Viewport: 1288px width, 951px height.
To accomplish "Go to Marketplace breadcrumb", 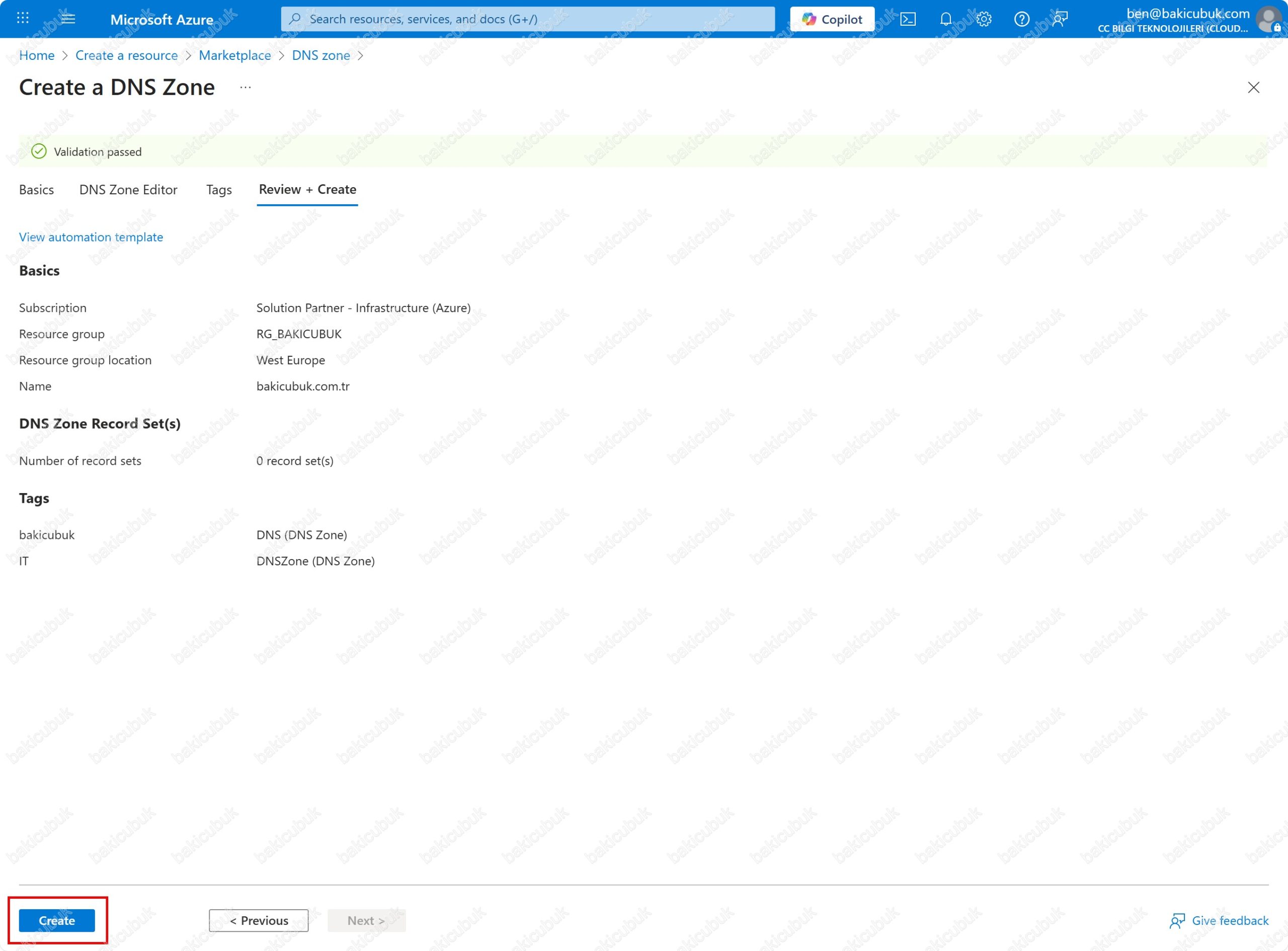I will coord(235,55).
